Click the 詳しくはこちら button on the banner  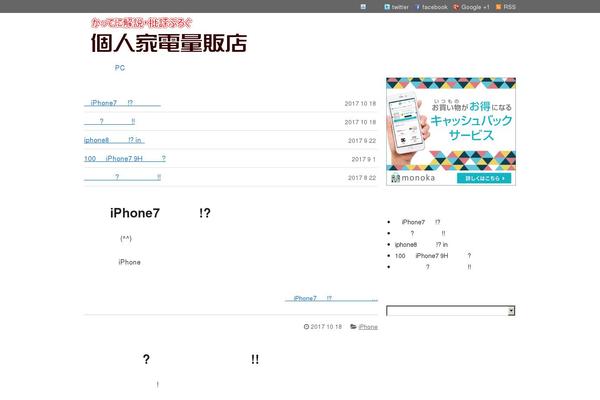pyautogui.click(x=484, y=178)
